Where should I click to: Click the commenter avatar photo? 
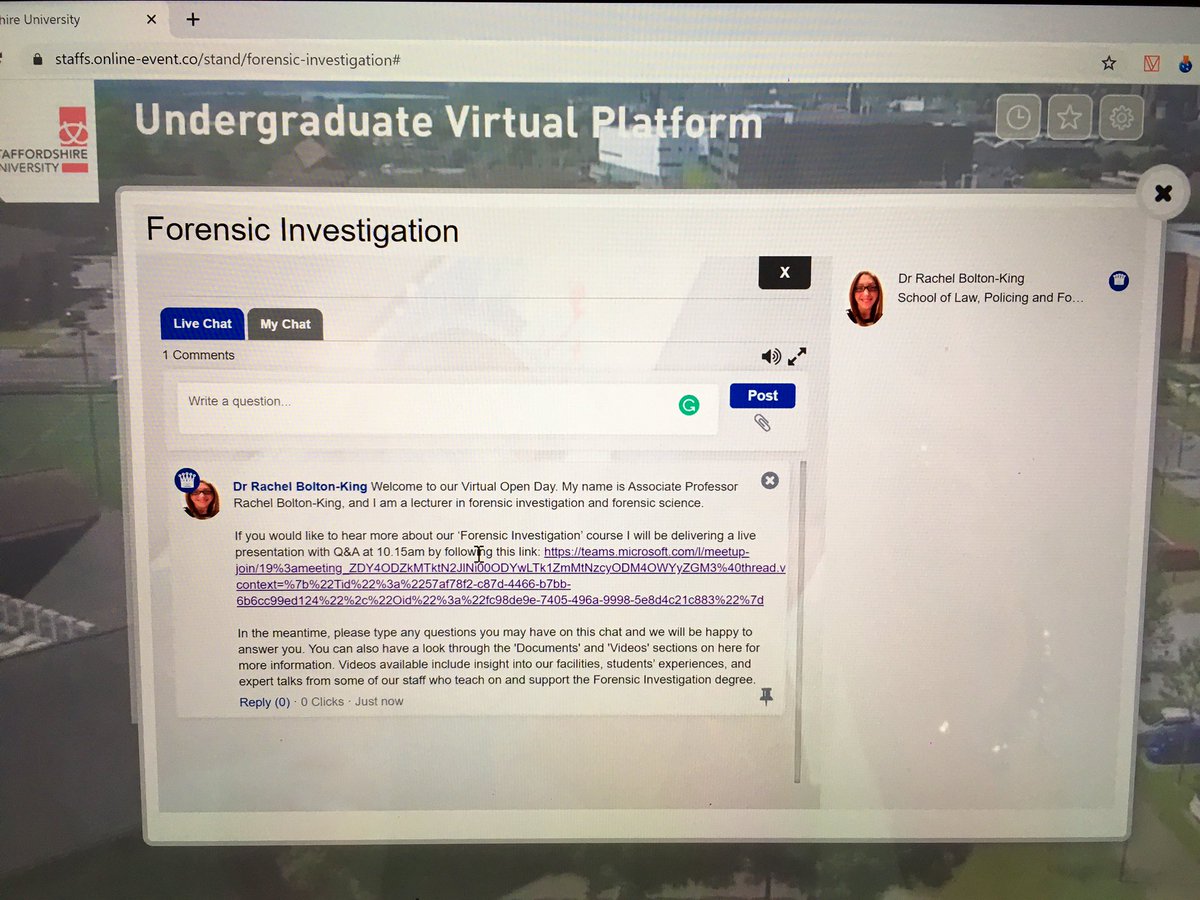tap(201, 498)
